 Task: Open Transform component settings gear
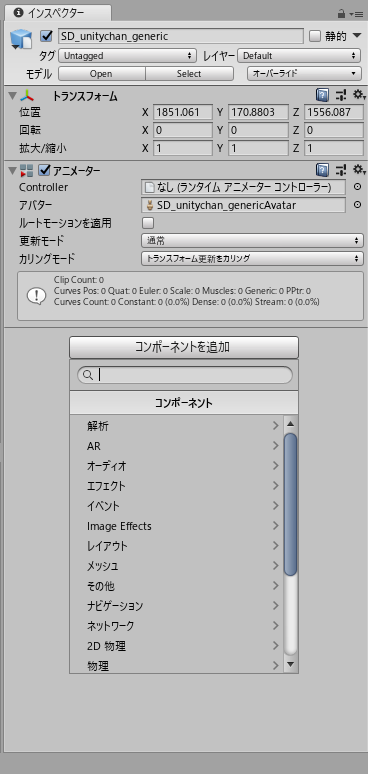359,95
